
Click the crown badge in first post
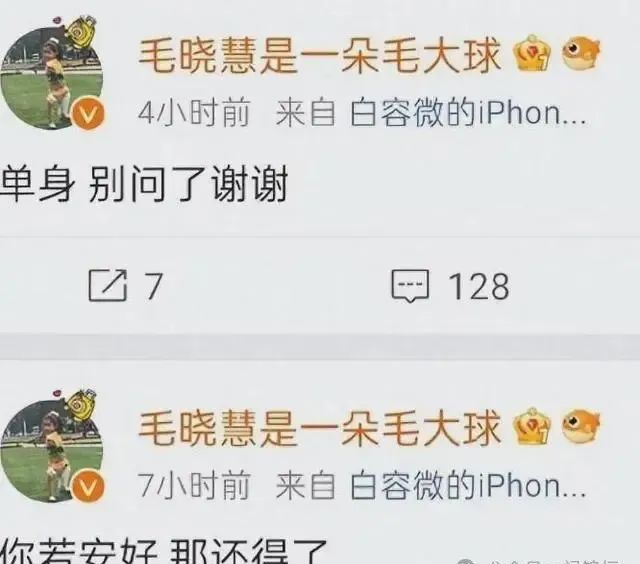tap(533, 53)
